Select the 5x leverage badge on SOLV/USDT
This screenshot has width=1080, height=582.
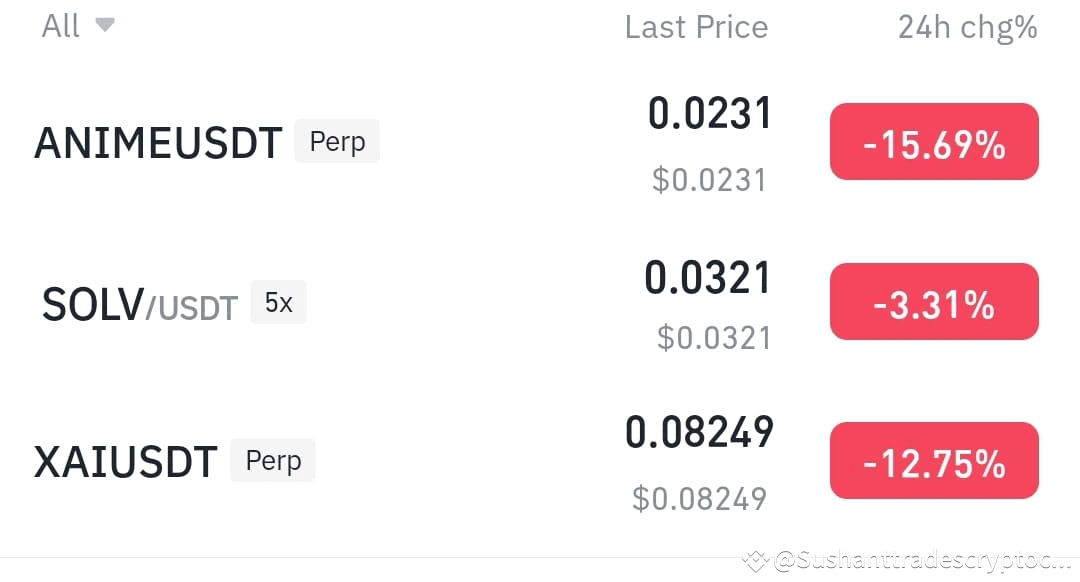click(x=278, y=302)
